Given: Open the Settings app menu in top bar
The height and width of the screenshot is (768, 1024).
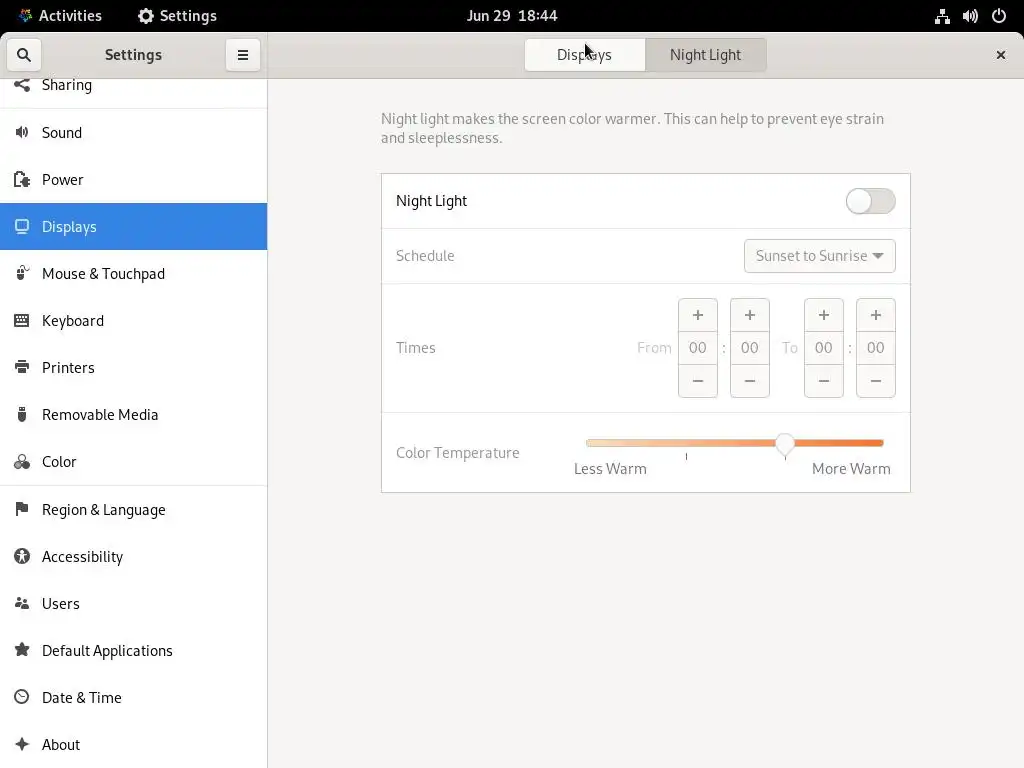Looking at the screenshot, I should (177, 16).
